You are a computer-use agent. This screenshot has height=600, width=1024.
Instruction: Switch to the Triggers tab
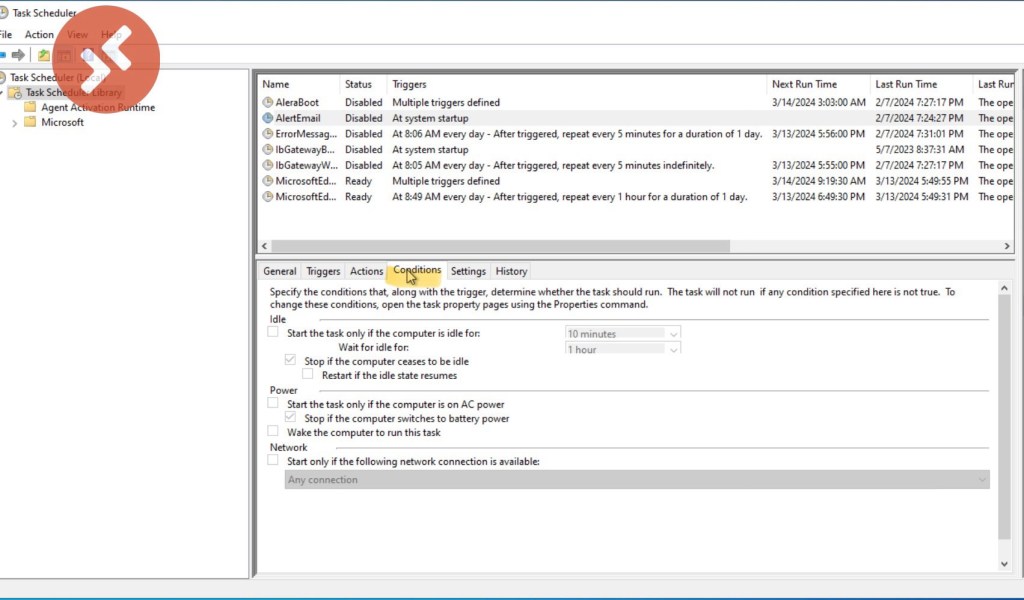323,271
